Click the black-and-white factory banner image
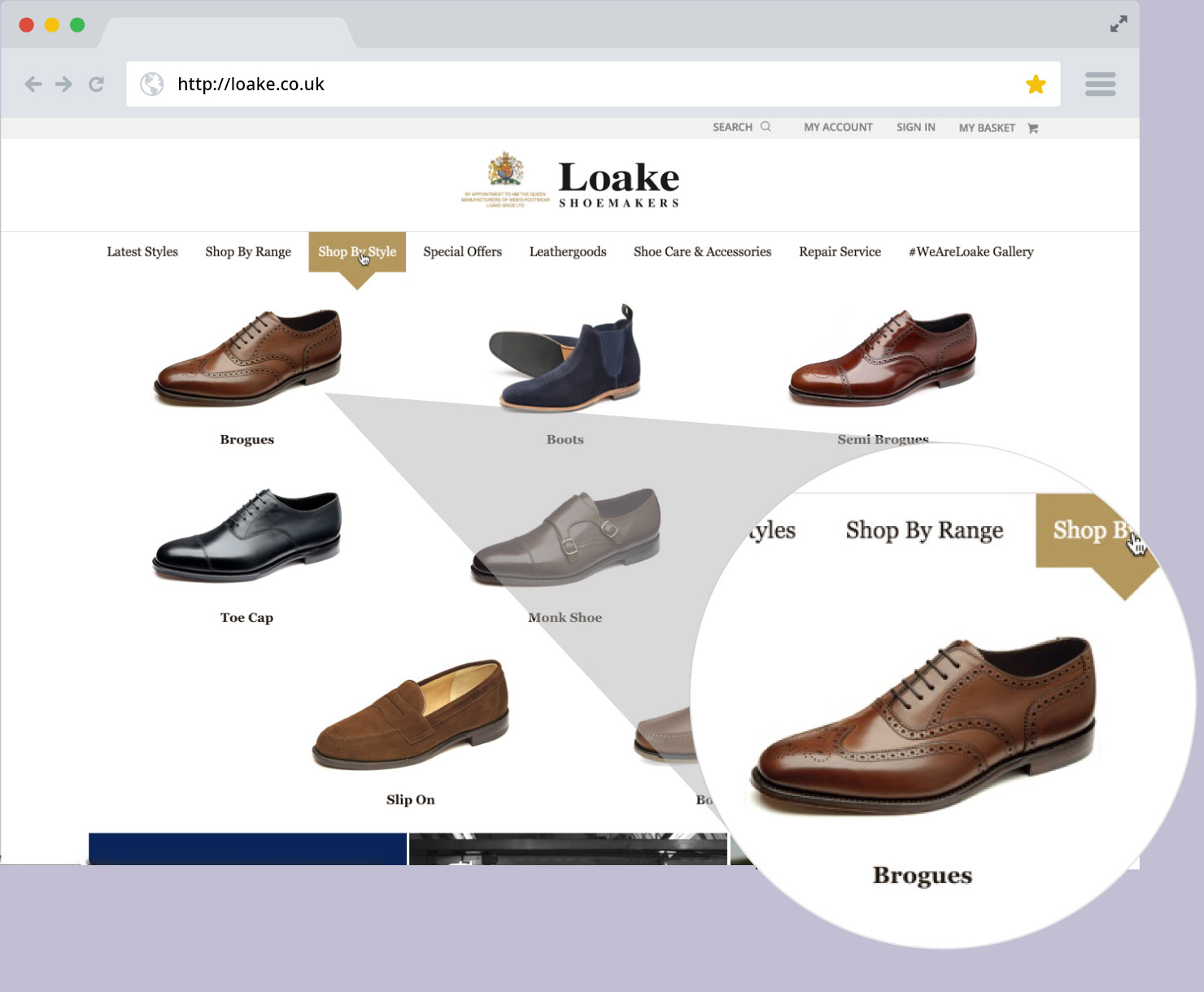Viewport: 1204px width, 992px height. [568, 848]
